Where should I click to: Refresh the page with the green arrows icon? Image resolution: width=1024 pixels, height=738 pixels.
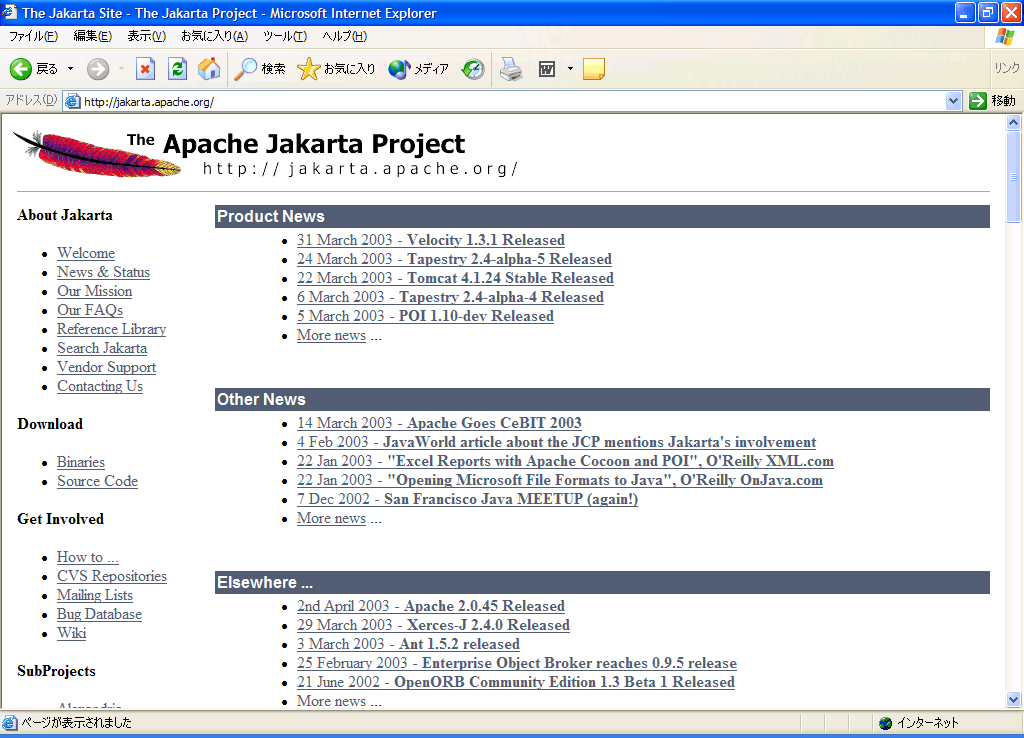(x=177, y=69)
